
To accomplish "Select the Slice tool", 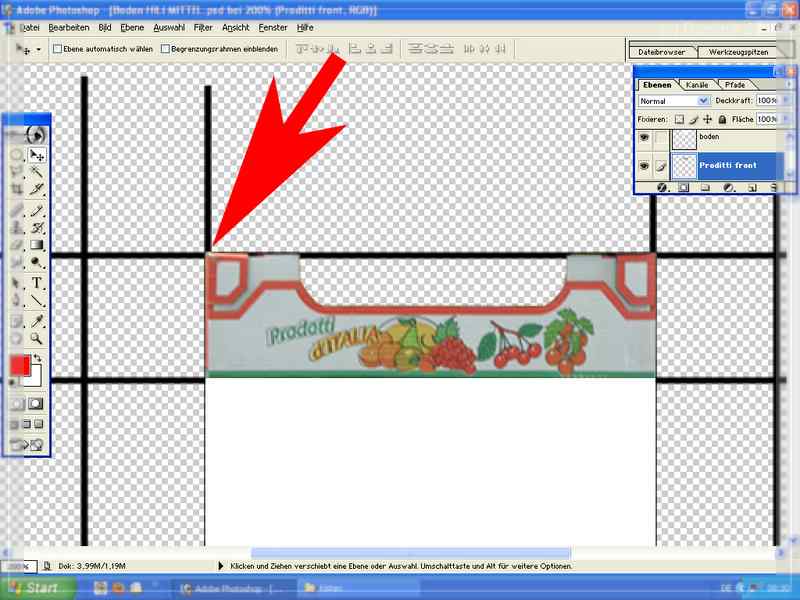I will pos(36,189).
